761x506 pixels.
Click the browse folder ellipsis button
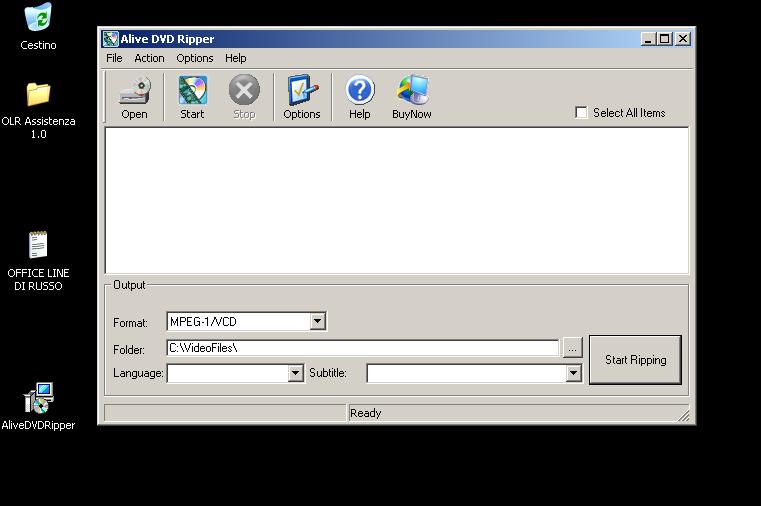(571, 348)
